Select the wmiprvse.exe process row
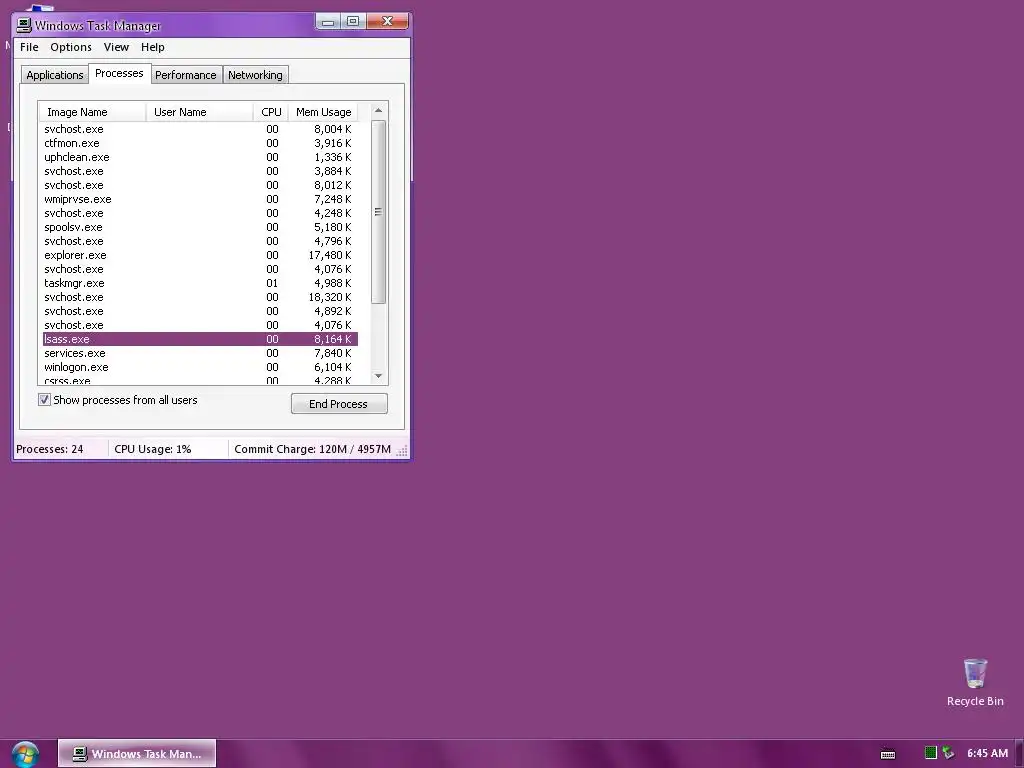This screenshot has height=768, width=1024. 200,199
